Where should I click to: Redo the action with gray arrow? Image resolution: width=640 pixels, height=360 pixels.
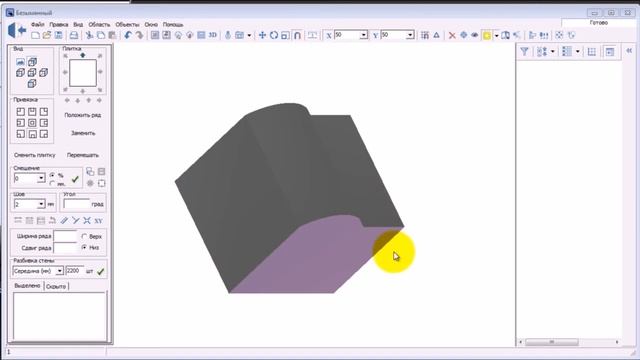pos(139,36)
